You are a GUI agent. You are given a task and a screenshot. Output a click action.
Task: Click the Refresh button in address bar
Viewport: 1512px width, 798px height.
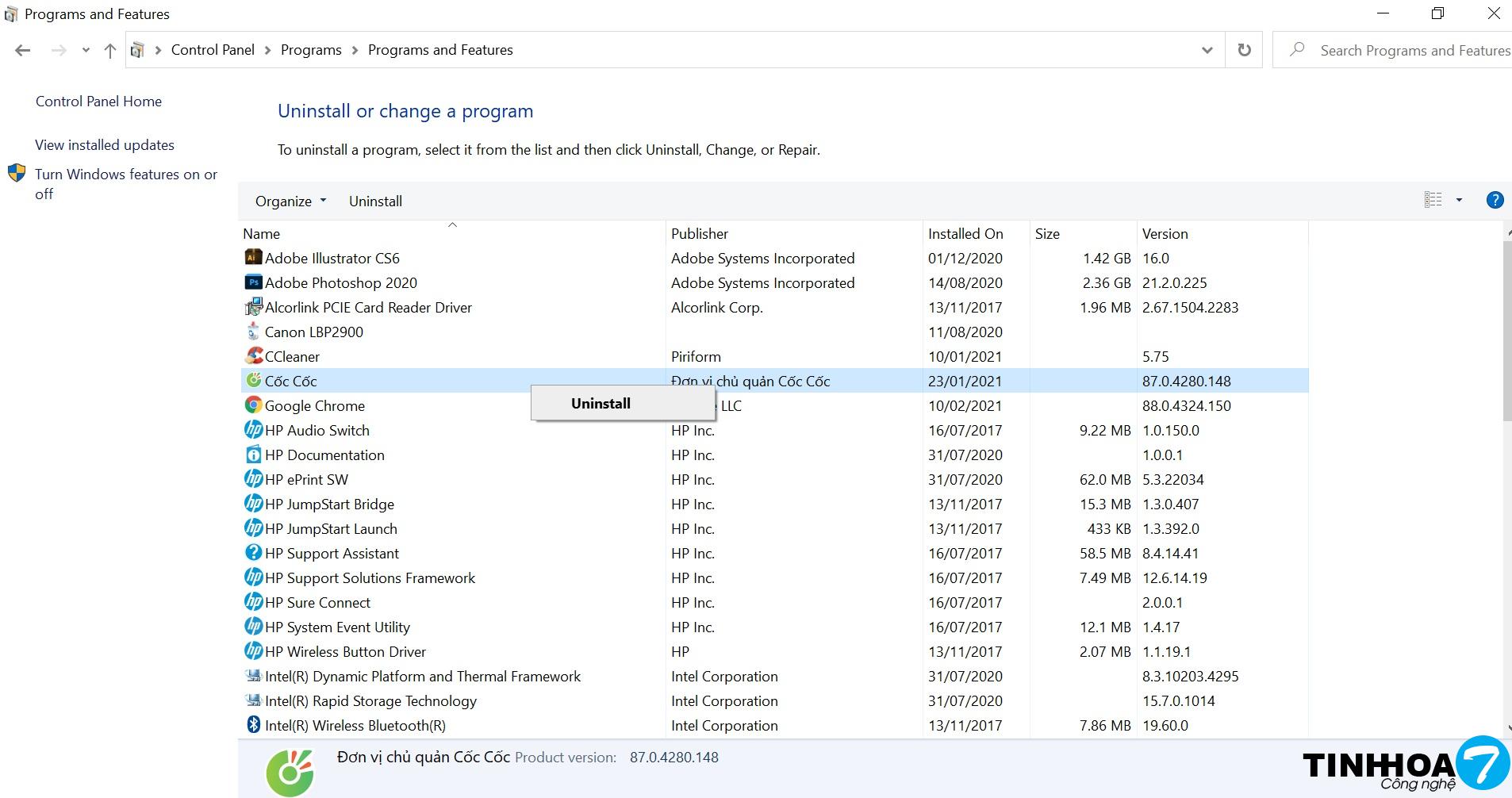(1244, 50)
